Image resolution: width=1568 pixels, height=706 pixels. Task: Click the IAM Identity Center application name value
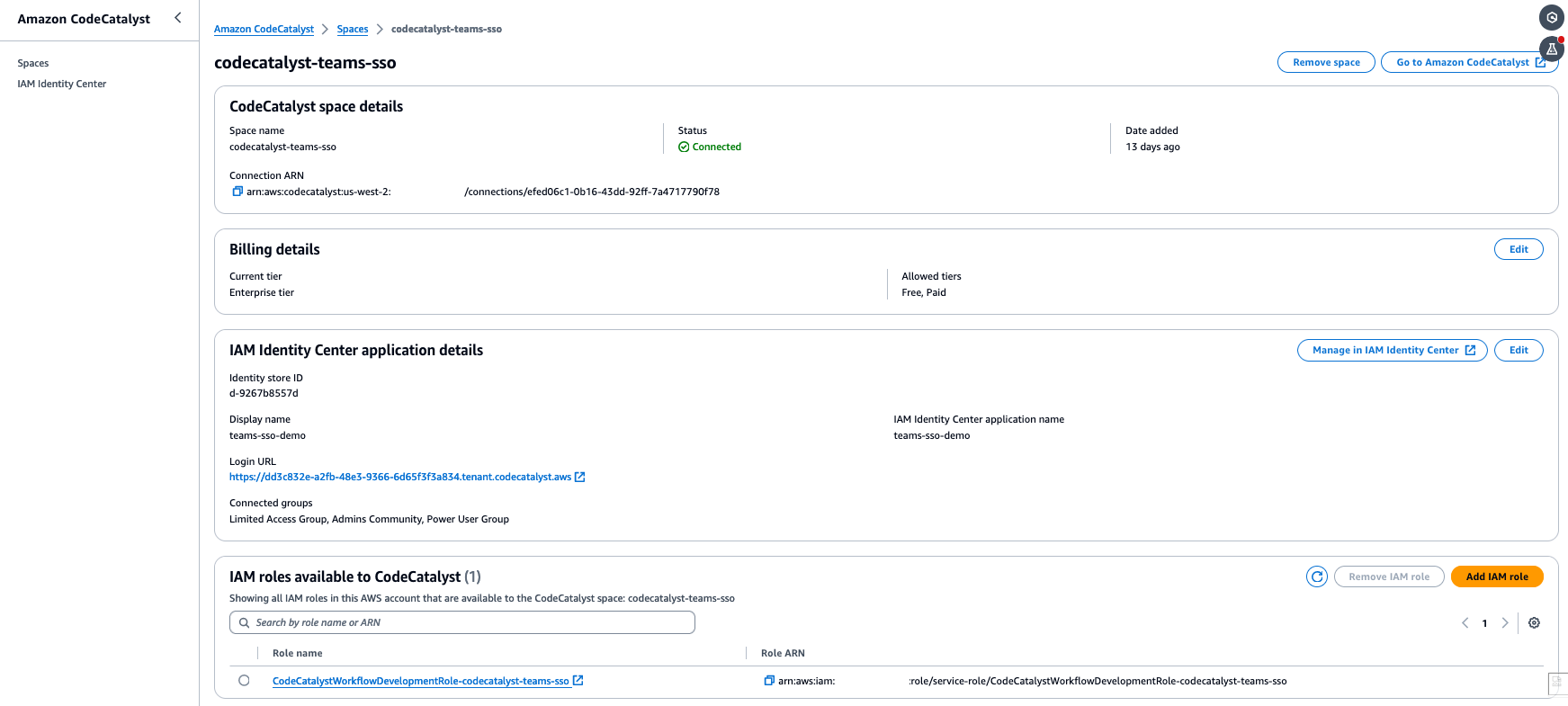[x=932, y=435]
